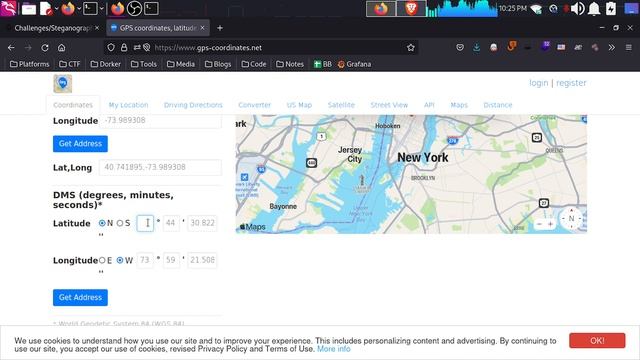
Task: Open Firefox launcher beside the text editor
Action: point(68,9)
